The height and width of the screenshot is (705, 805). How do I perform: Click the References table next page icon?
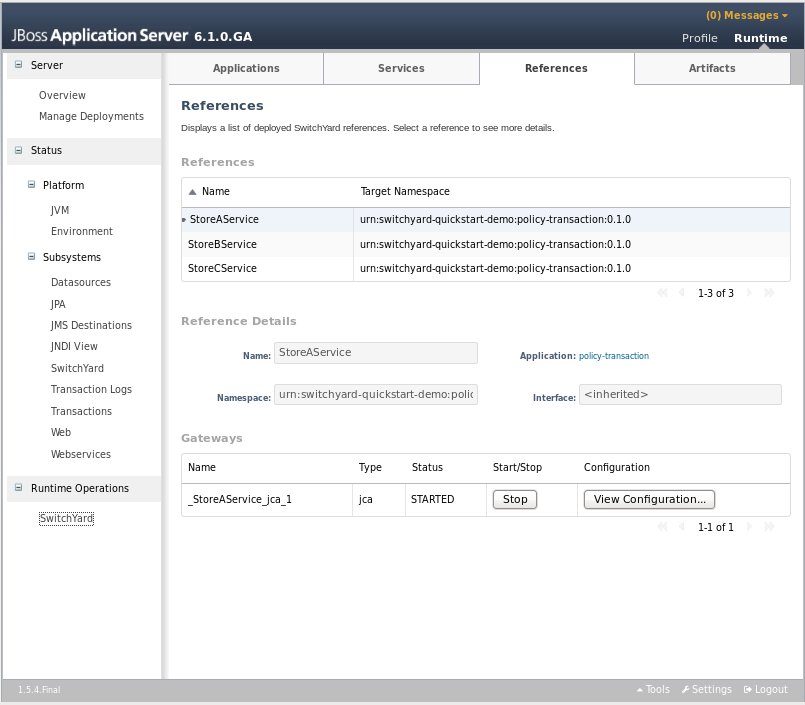pos(749,293)
